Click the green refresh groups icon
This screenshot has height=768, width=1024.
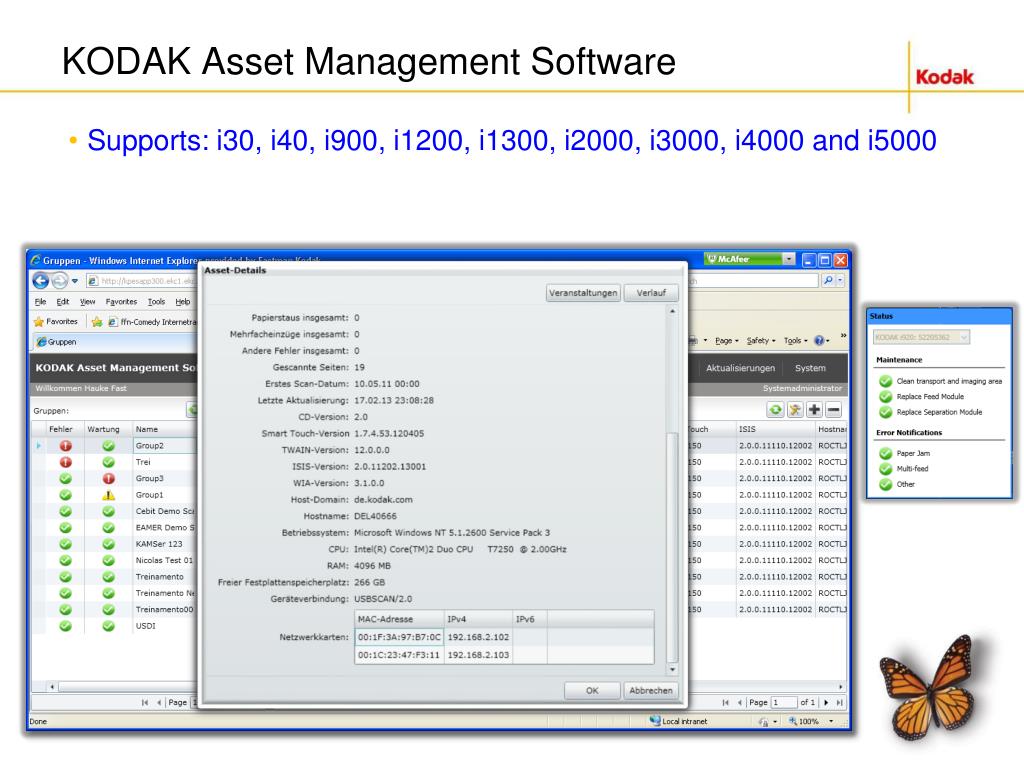[775, 409]
